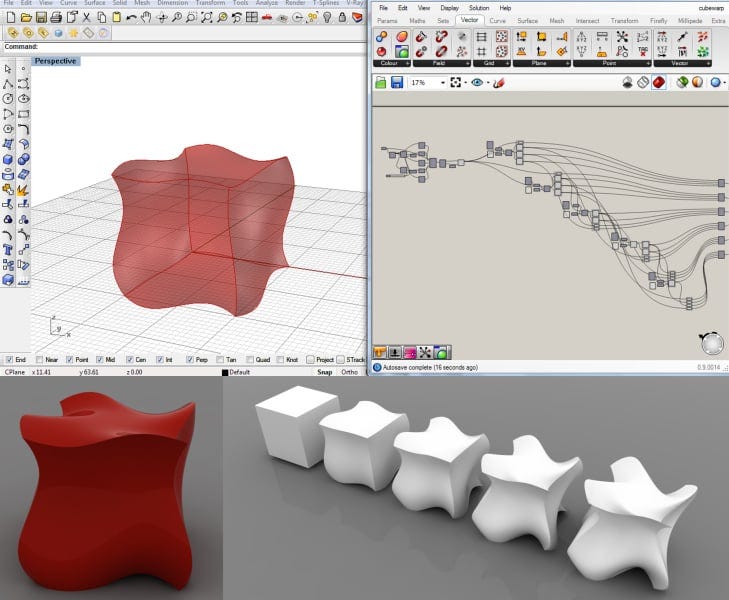Expand the Field panel with its plus
The image size is (729, 600).
pos(467,63)
